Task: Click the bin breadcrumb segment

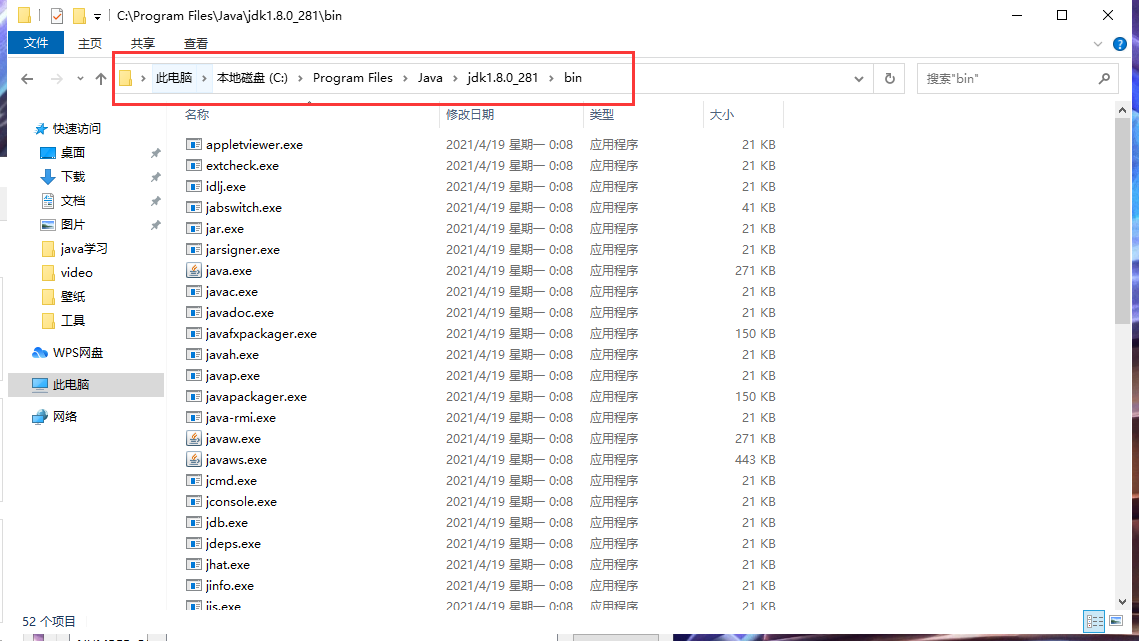Action: tap(573, 78)
